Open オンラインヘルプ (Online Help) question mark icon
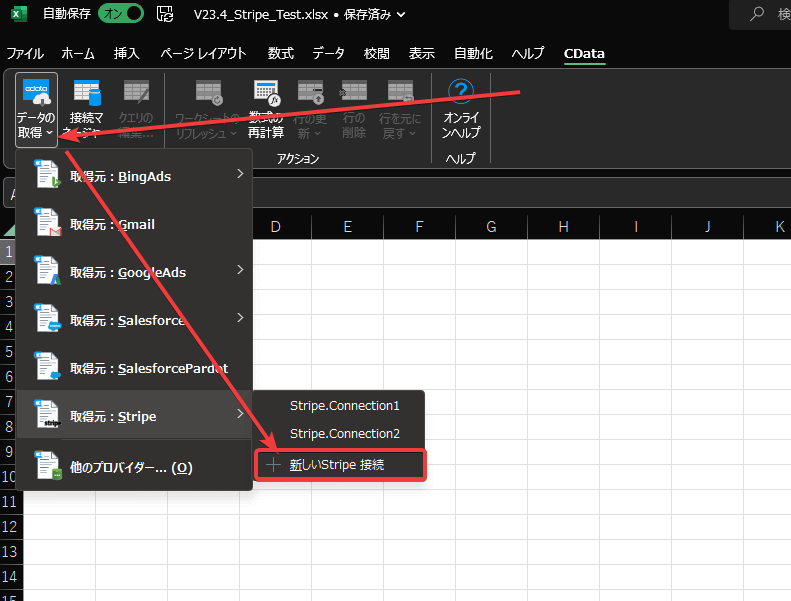Viewport: 791px width, 601px height. 461,92
